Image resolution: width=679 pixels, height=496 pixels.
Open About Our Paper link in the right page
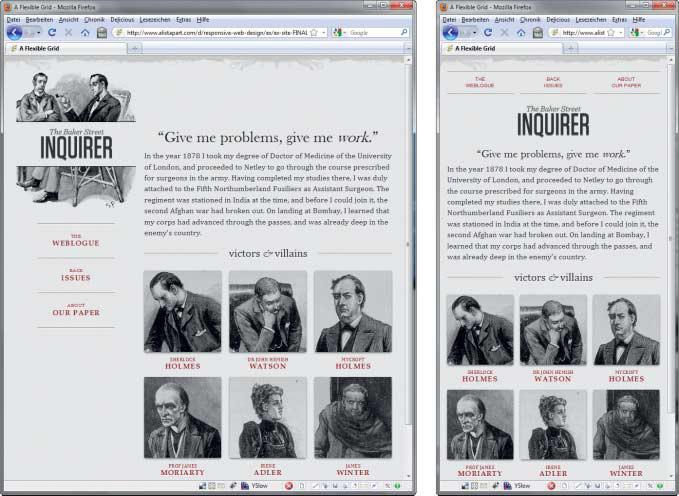coord(626,82)
